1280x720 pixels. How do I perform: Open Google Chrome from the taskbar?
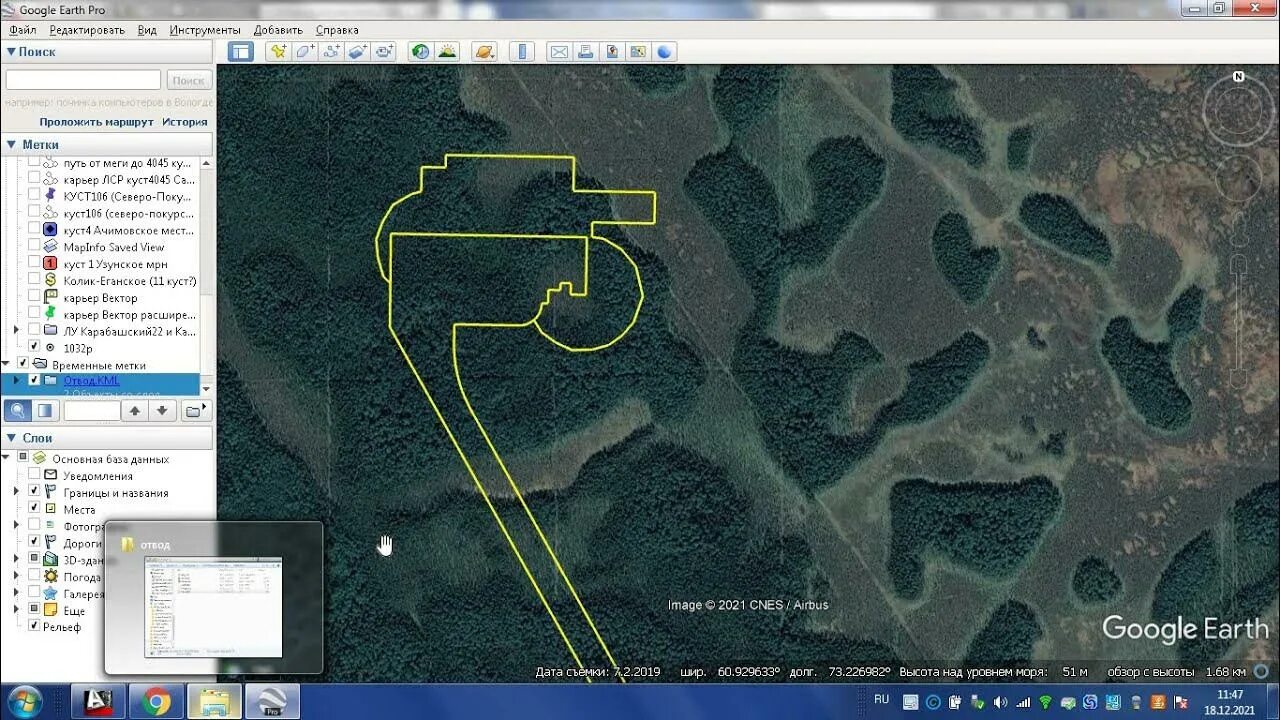pyautogui.click(x=156, y=701)
